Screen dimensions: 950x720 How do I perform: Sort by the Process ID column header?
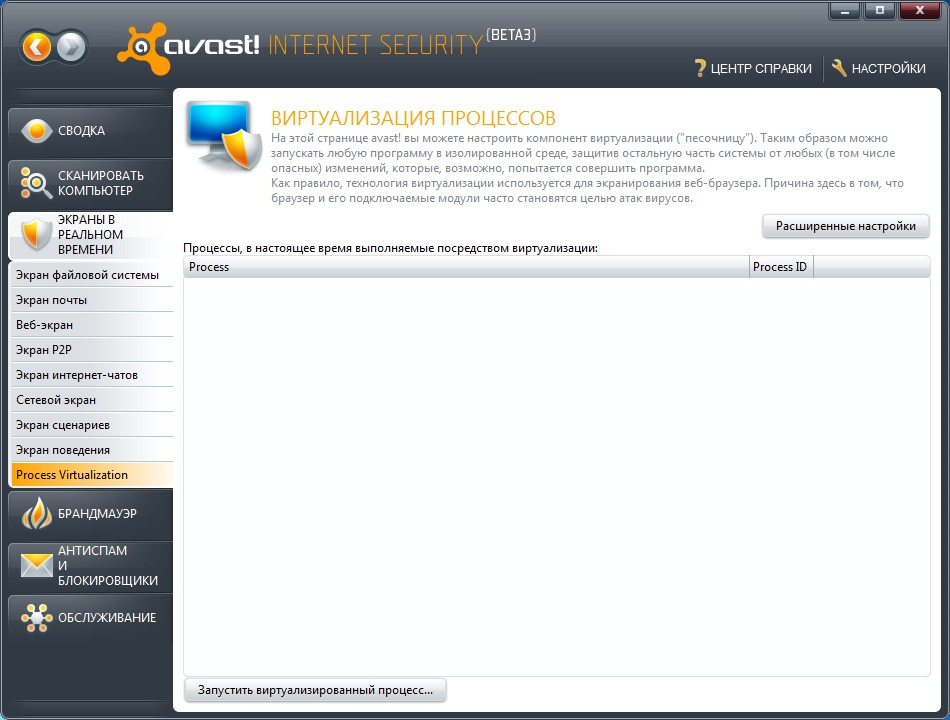(781, 267)
